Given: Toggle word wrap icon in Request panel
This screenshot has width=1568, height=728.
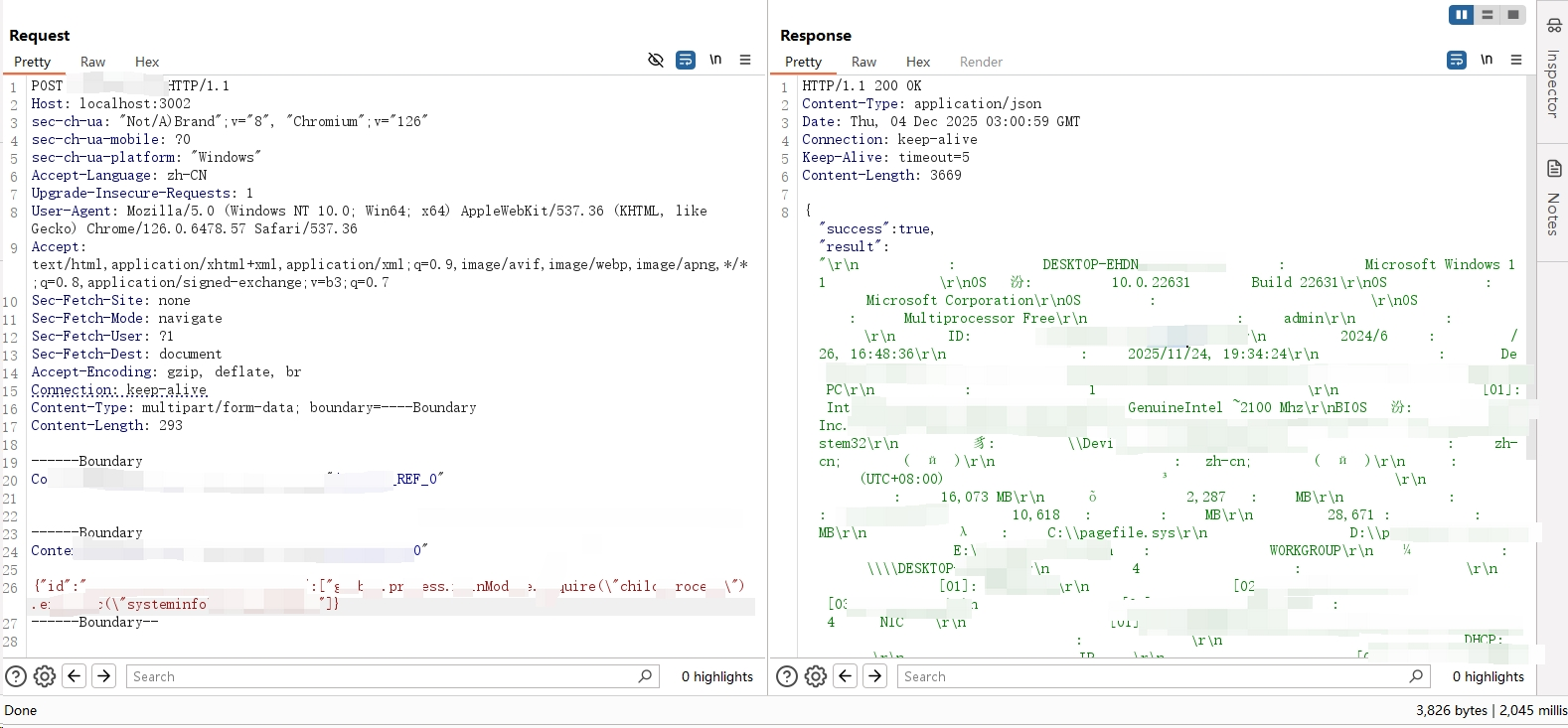Looking at the screenshot, I should click(686, 60).
